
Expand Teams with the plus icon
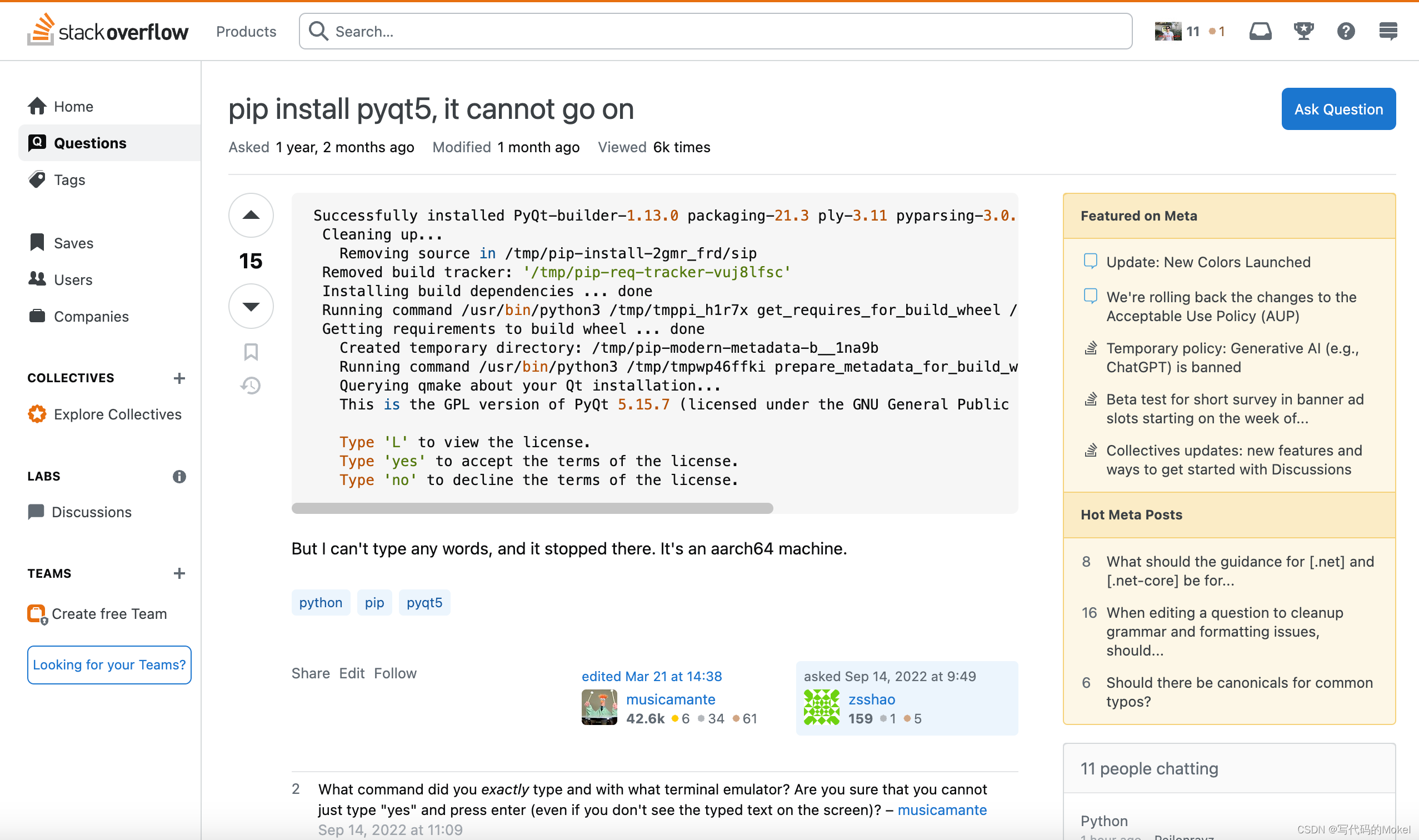pyautogui.click(x=179, y=573)
